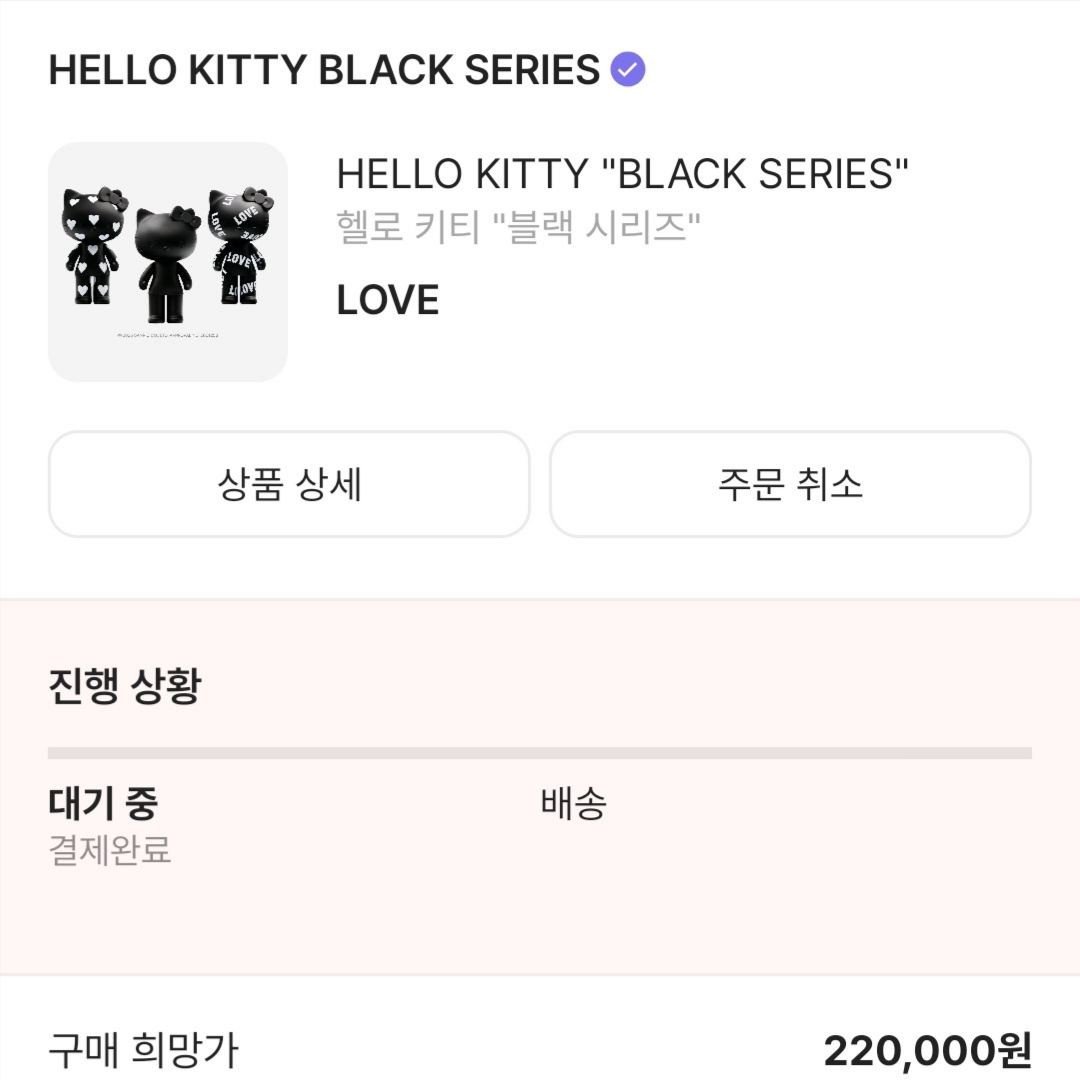Open the Hello Kitty product thumbnail

168,262
